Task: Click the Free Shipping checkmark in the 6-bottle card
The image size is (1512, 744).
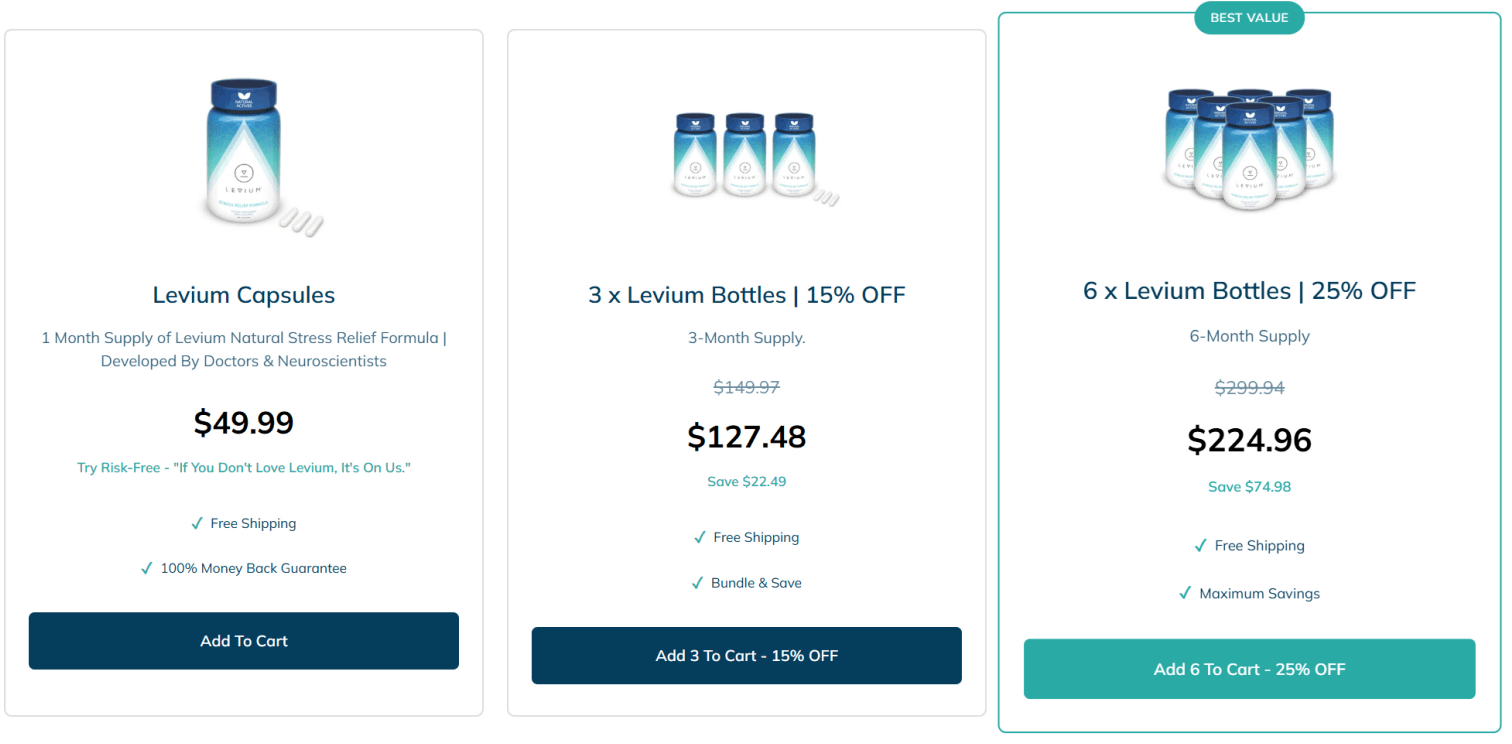Action: click(x=1200, y=545)
